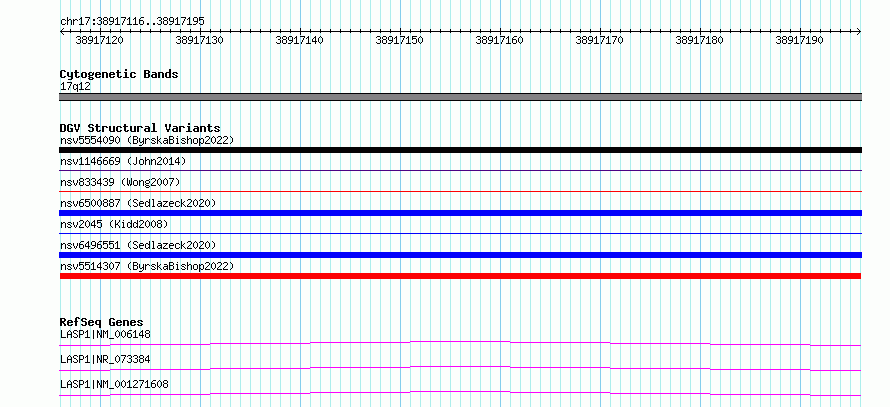Viewport: 890px width, 407px height.
Task: Click ruler position 38917190
Action: tap(799, 40)
